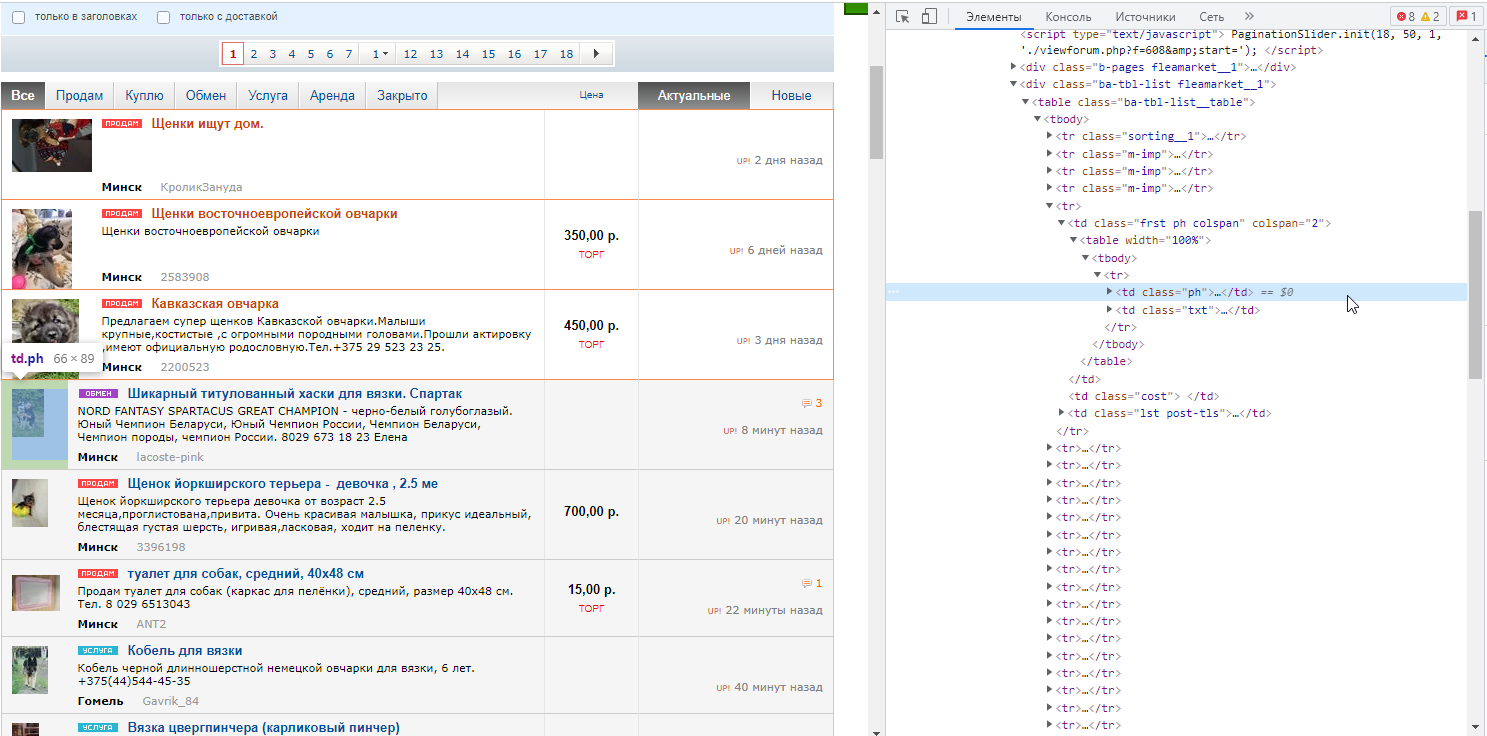Click the yellow warning count badge showing 2
This screenshot has height=736, width=1487.
pyautogui.click(x=1431, y=17)
